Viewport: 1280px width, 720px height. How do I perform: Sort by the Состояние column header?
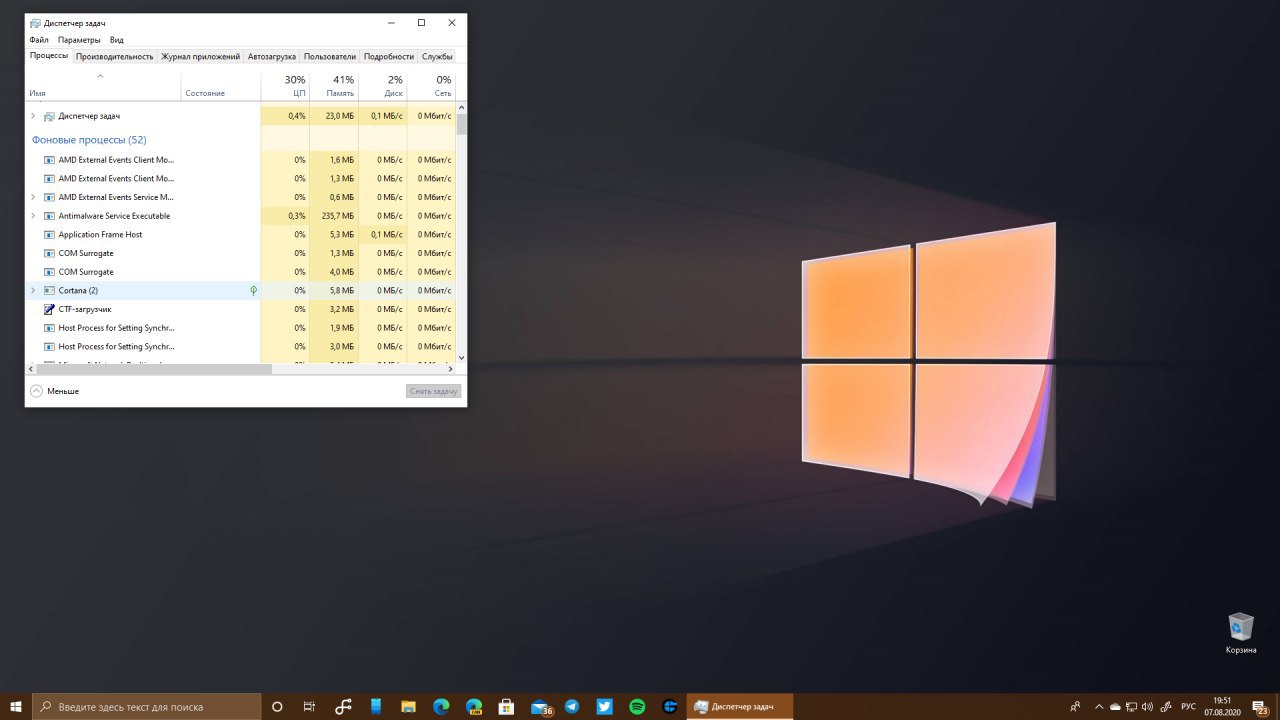point(221,86)
